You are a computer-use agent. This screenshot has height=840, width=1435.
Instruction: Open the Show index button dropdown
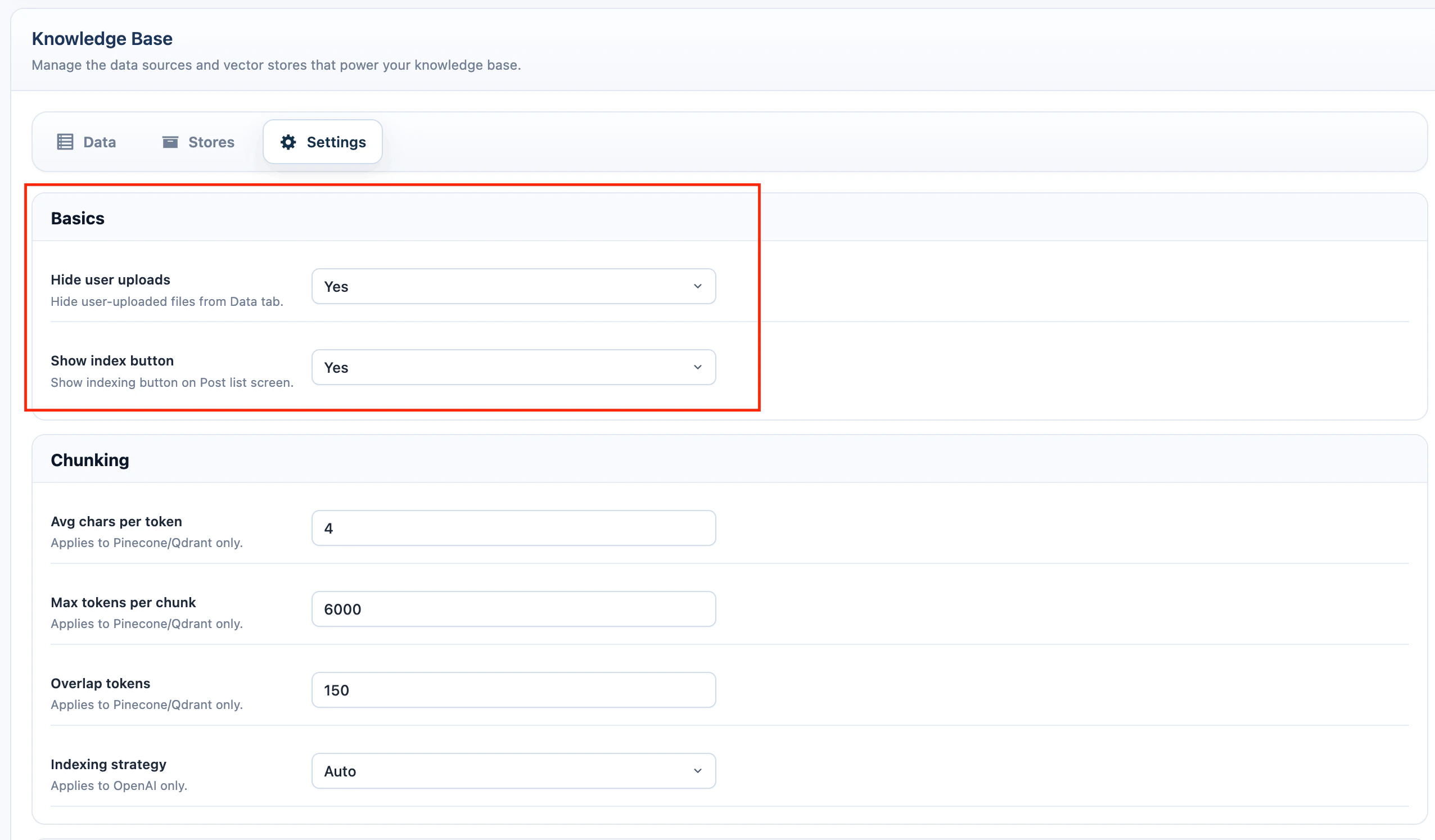[x=513, y=367]
